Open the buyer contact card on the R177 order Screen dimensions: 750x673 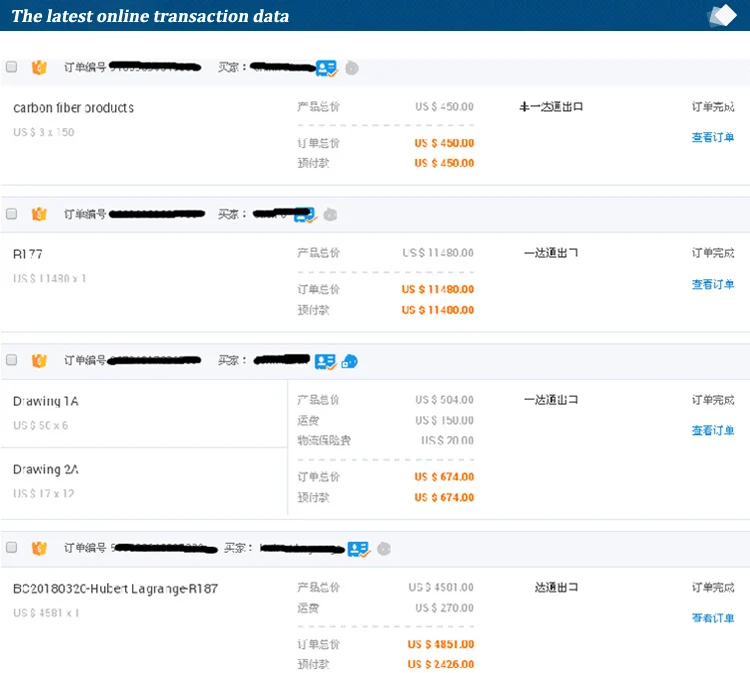pos(304,214)
